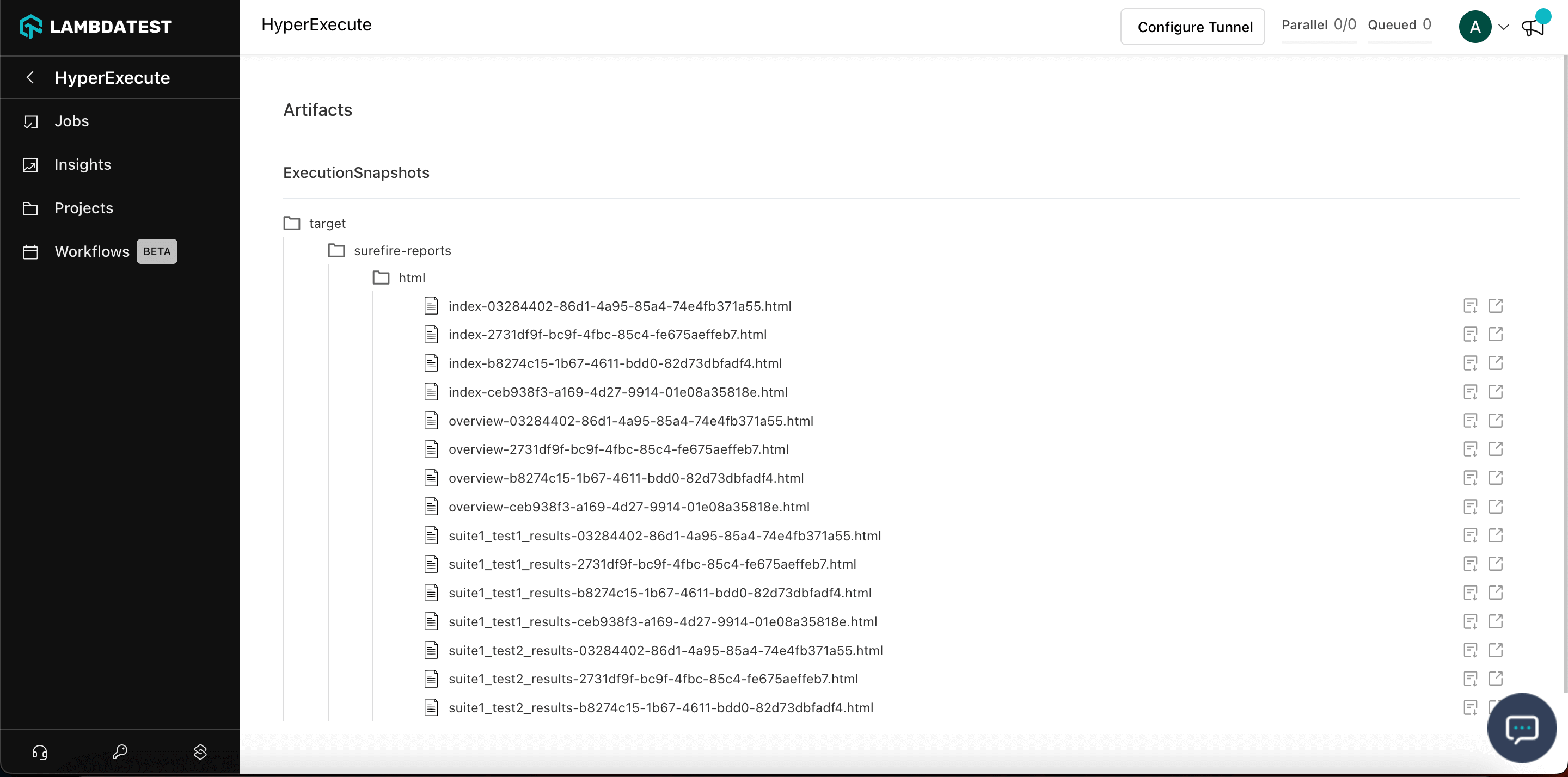Open Insights section in sidebar
The image size is (1568, 777).
point(82,164)
